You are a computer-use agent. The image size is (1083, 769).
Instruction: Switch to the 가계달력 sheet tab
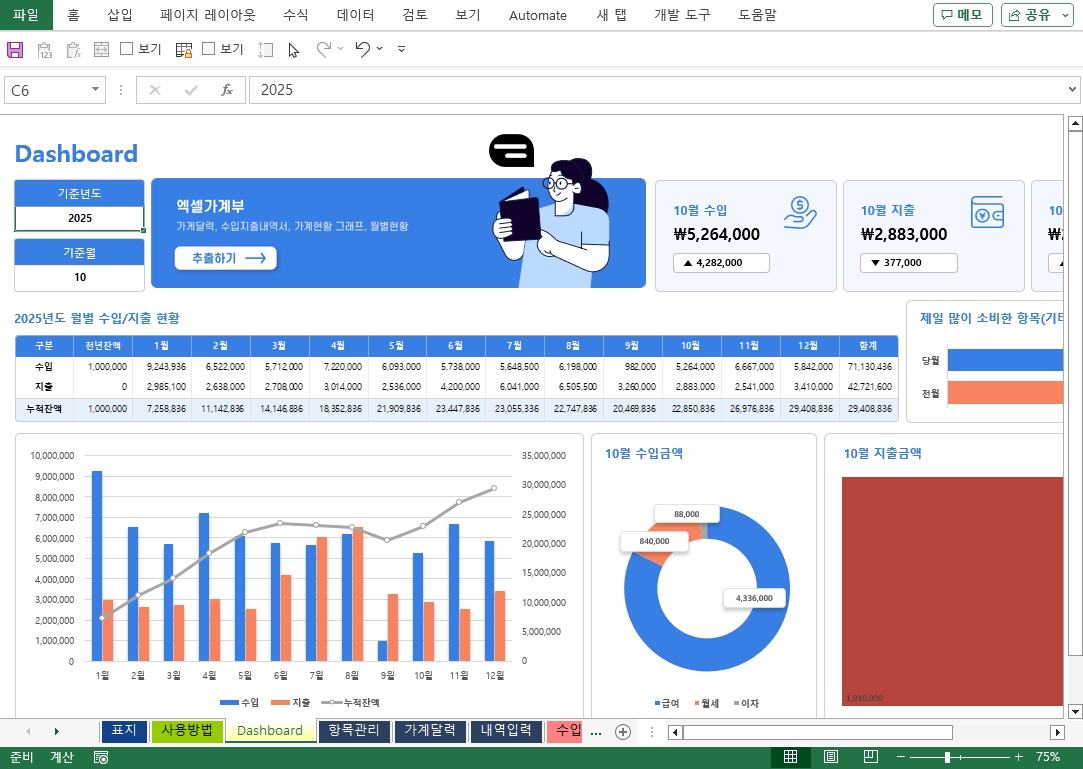430,731
